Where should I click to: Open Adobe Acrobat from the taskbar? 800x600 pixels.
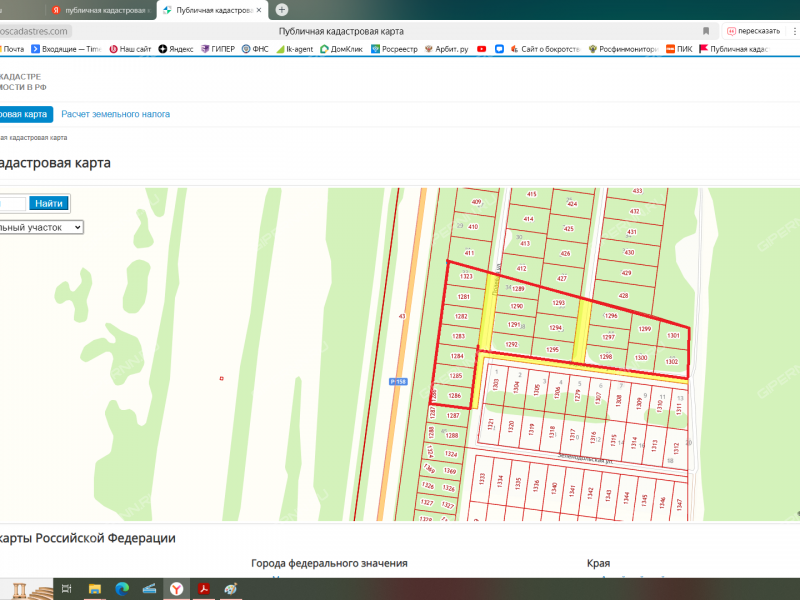[202, 588]
